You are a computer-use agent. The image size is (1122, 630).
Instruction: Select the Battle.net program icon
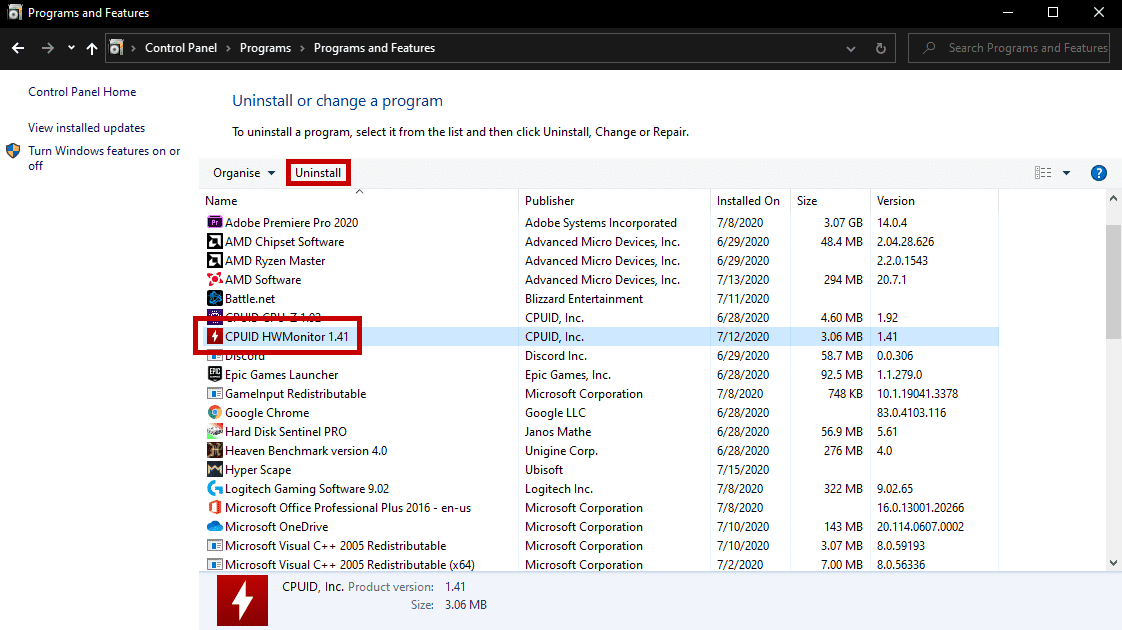tap(214, 299)
